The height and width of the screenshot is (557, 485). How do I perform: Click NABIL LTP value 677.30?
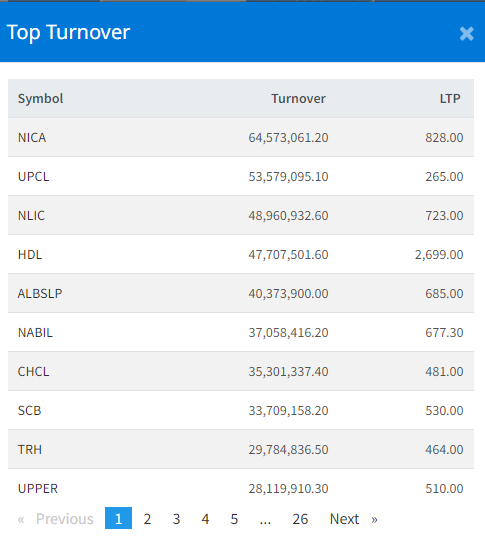[x=444, y=333]
